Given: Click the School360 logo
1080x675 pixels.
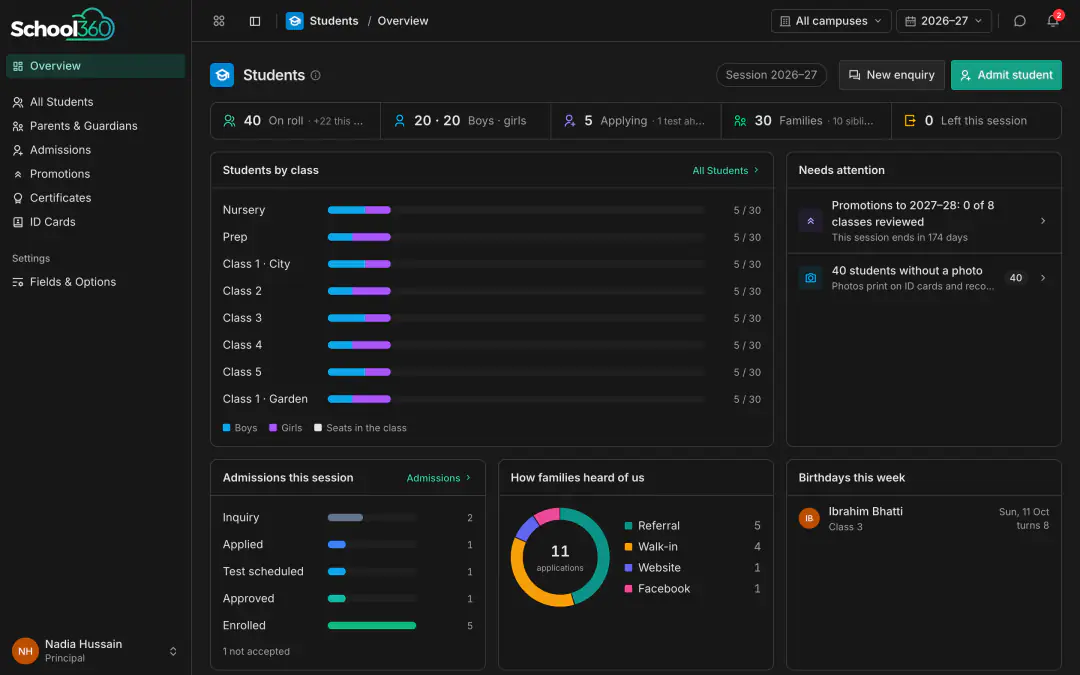Looking at the screenshot, I should click(x=63, y=25).
